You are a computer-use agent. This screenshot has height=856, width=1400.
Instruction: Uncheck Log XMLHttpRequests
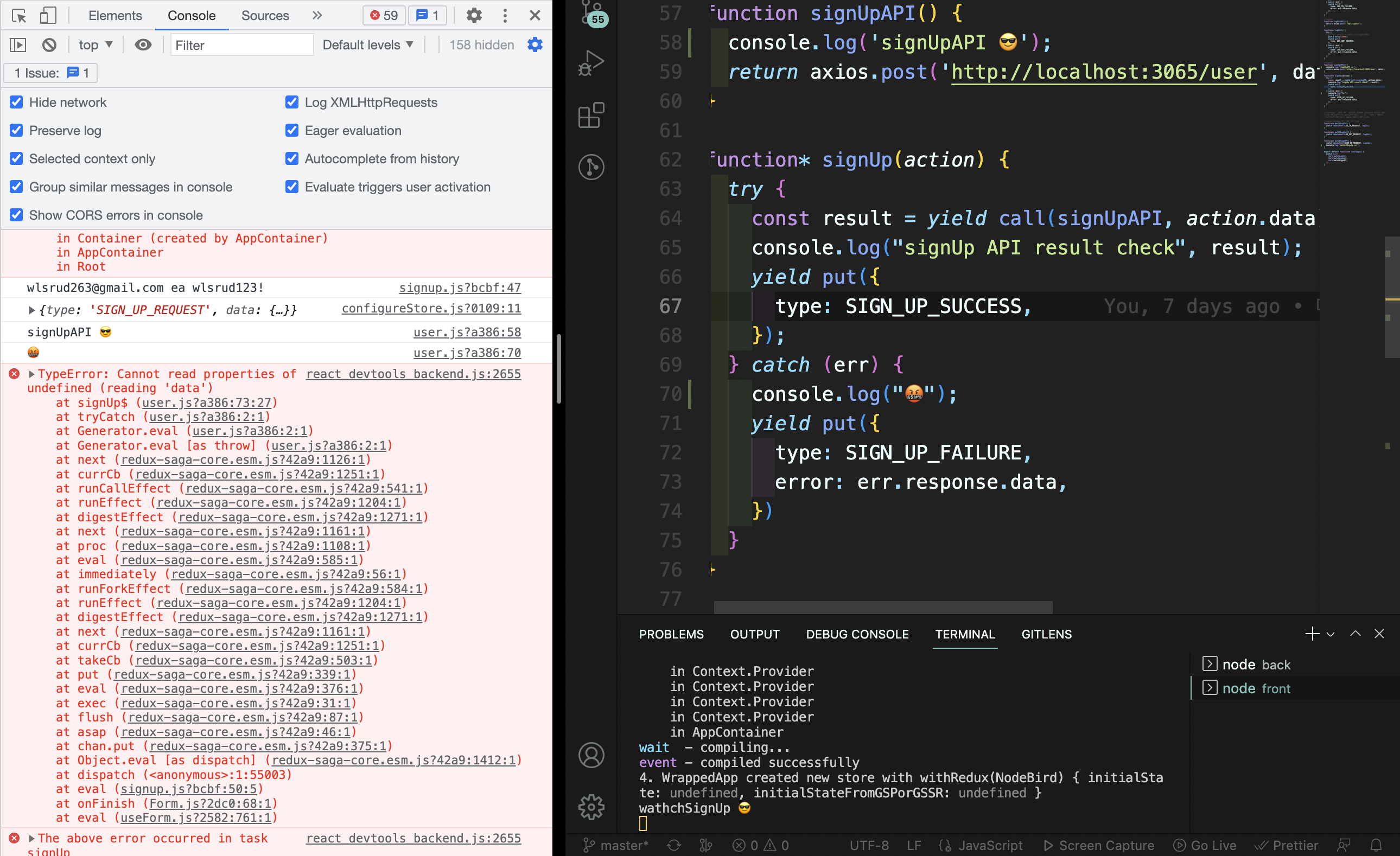click(x=292, y=102)
